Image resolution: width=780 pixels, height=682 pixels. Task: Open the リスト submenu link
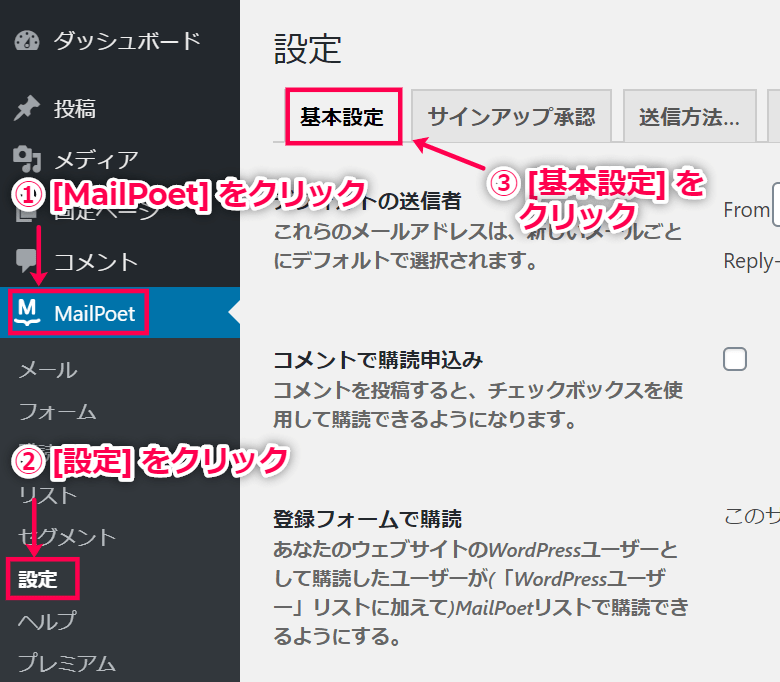(48, 495)
